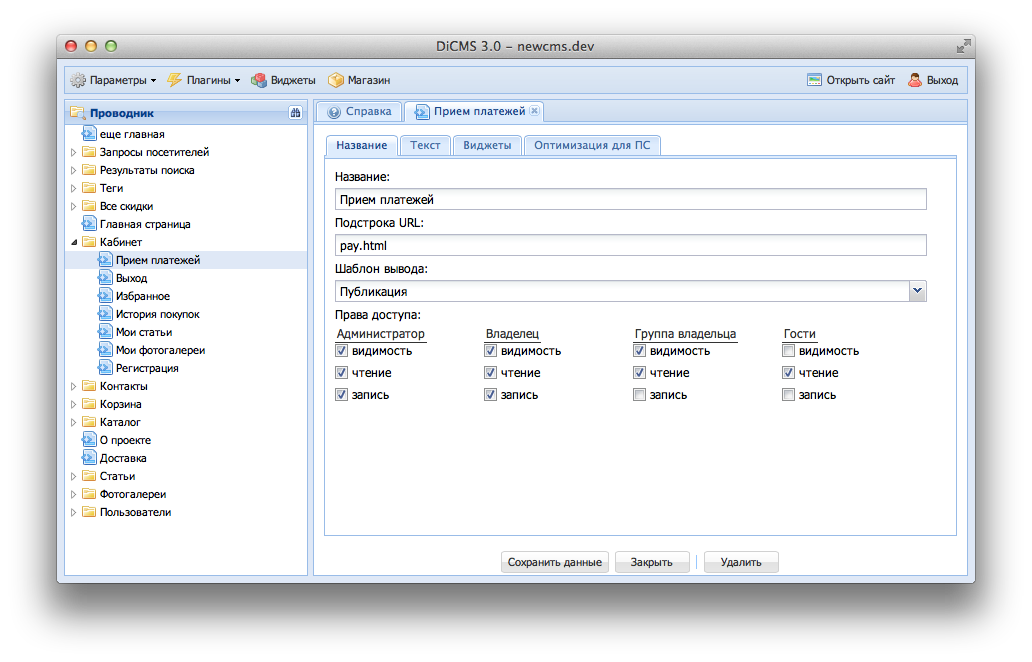
Task: Uncheck Владелец запись checkbox
Action: point(490,395)
